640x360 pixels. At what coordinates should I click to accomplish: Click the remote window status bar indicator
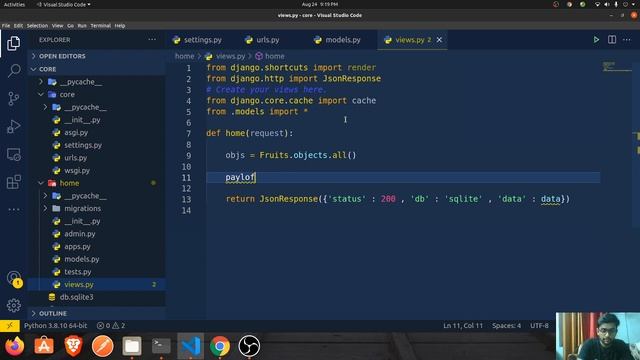tap(10, 325)
